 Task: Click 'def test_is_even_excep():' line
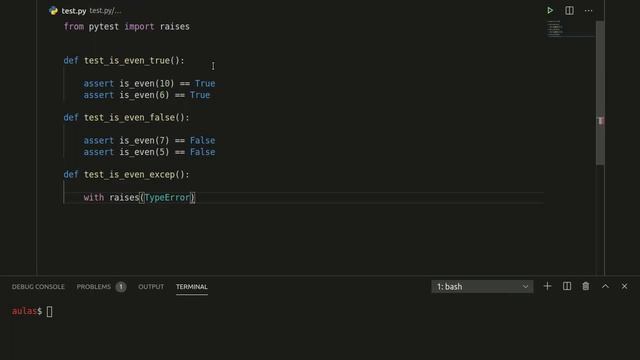(x=127, y=175)
